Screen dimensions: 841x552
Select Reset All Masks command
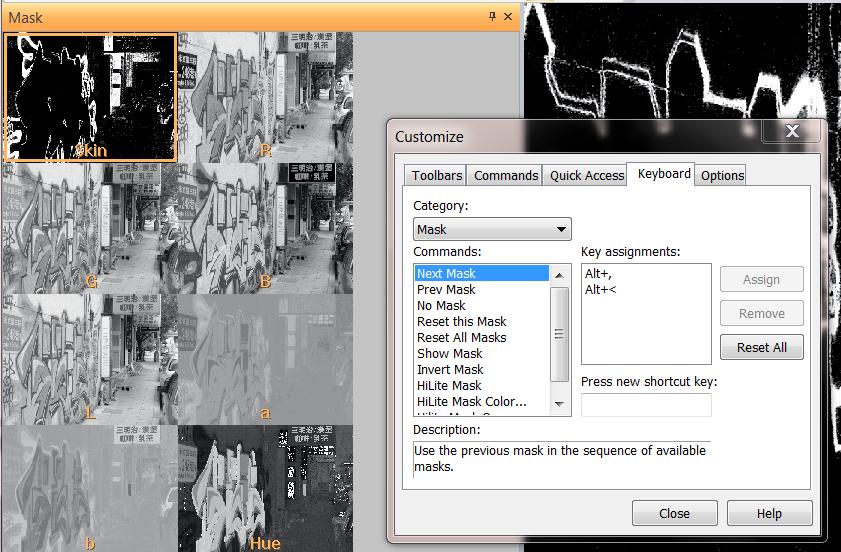pos(482,337)
